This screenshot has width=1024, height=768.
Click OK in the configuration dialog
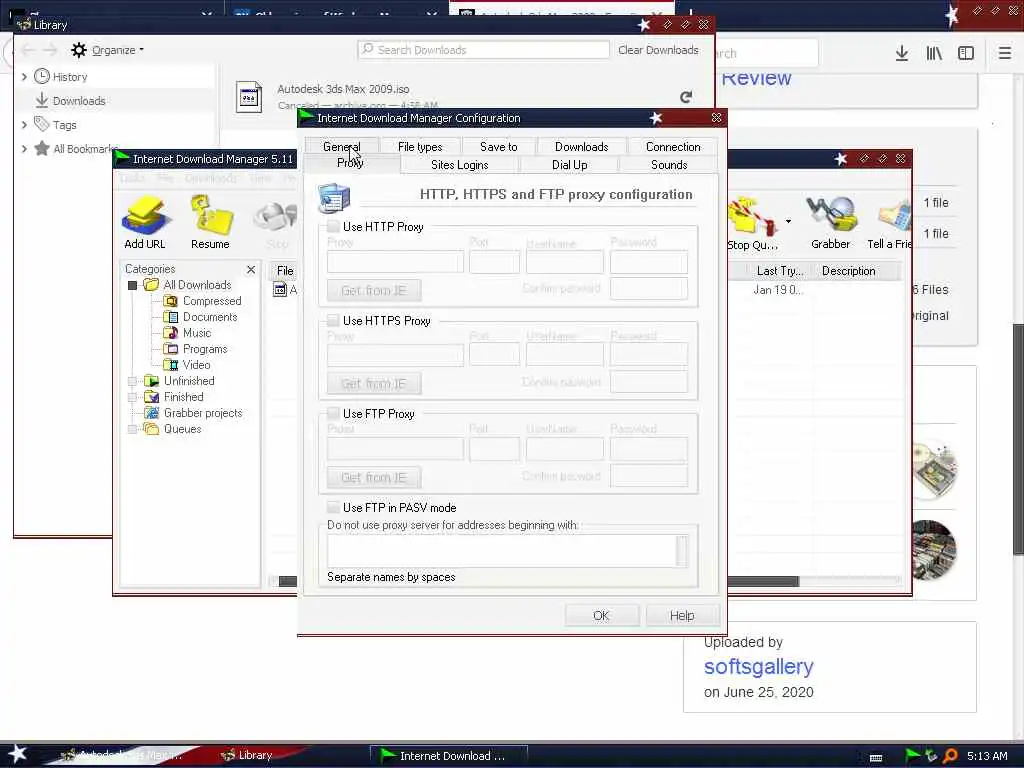click(601, 615)
